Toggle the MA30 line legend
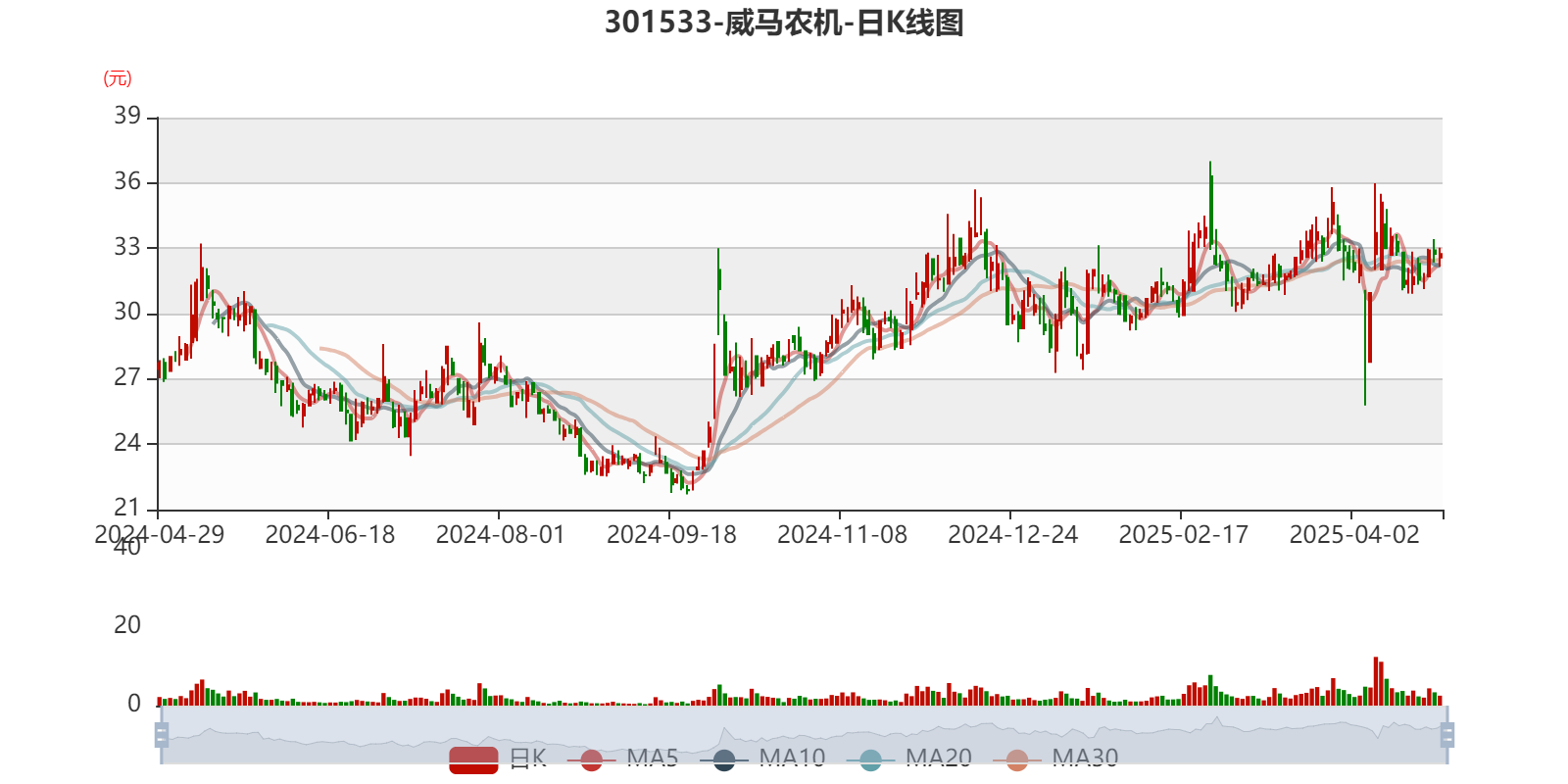The height and width of the screenshot is (784, 1568). click(x=1055, y=759)
